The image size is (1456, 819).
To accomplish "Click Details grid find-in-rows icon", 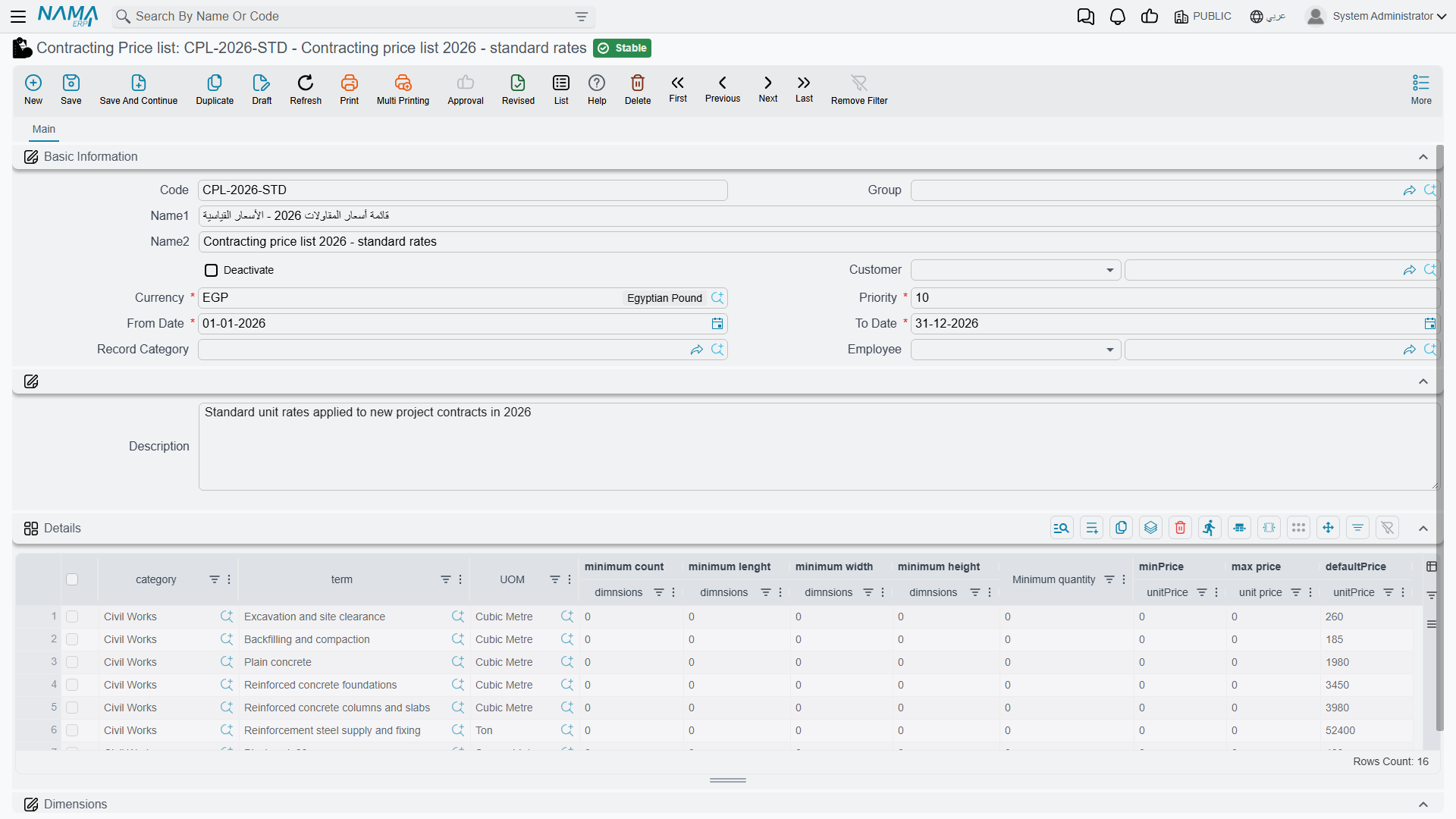I will click(x=1062, y=528).
